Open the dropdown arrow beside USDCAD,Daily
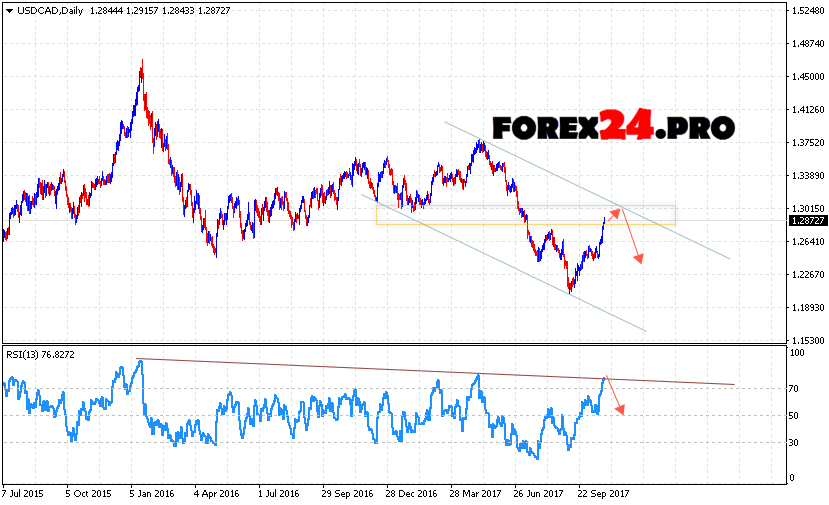The height and width of the screenshot is (505, 829). pyautogui.click(x=8, y=9)
